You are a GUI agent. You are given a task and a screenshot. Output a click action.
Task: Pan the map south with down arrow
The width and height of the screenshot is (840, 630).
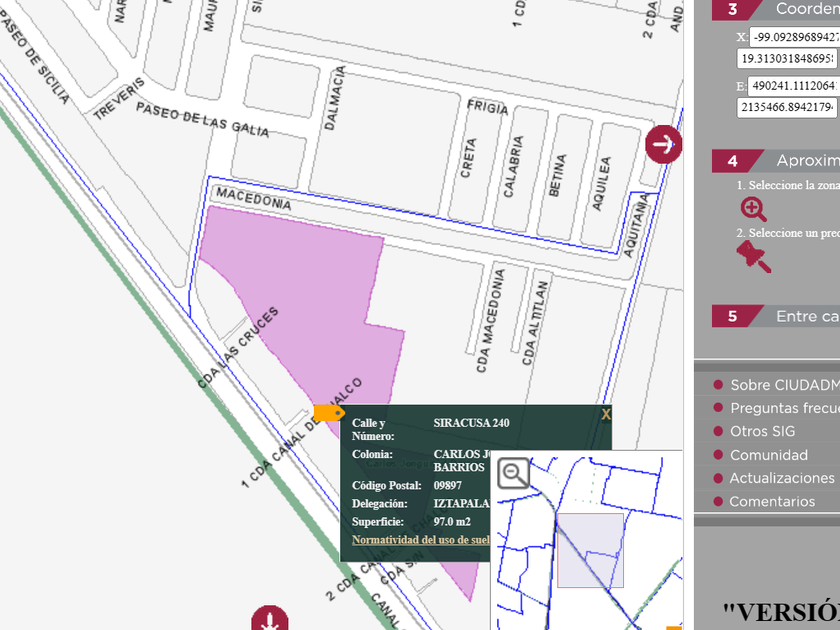pyautogui.click(x=269, y=620)
